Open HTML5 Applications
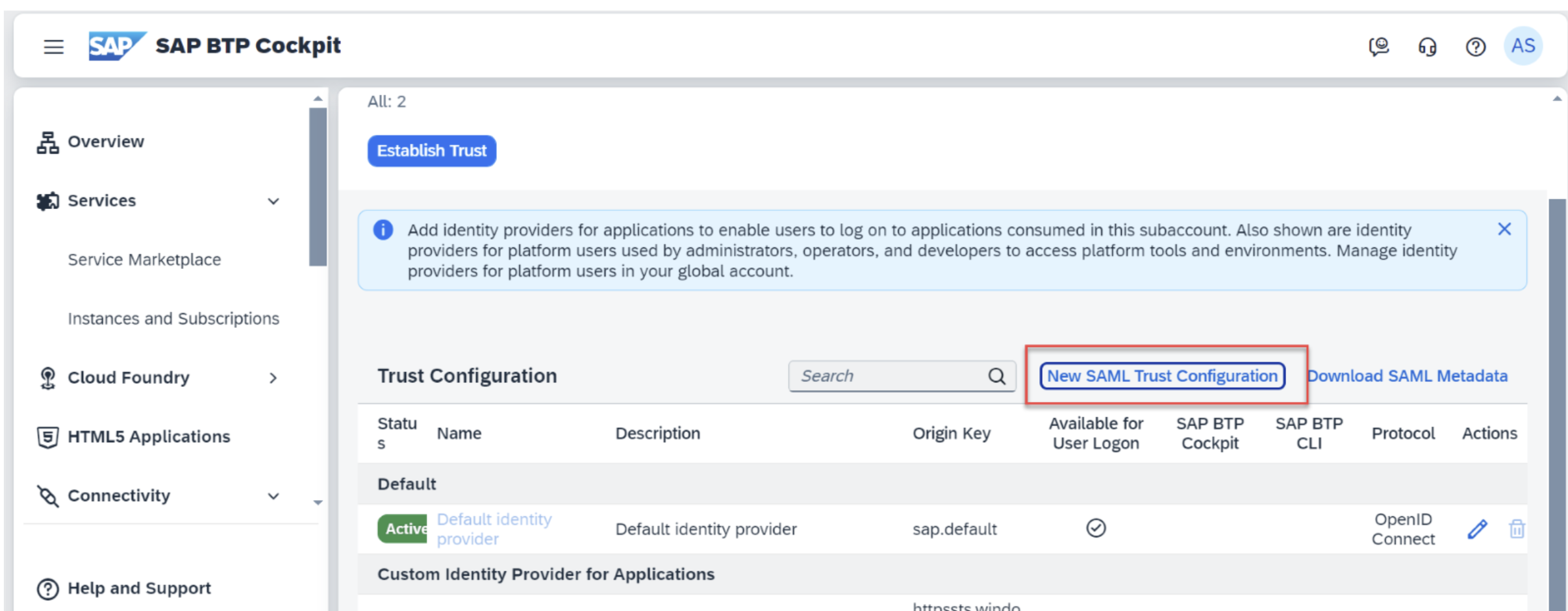 pyautogui.click(x=149, y=437)
